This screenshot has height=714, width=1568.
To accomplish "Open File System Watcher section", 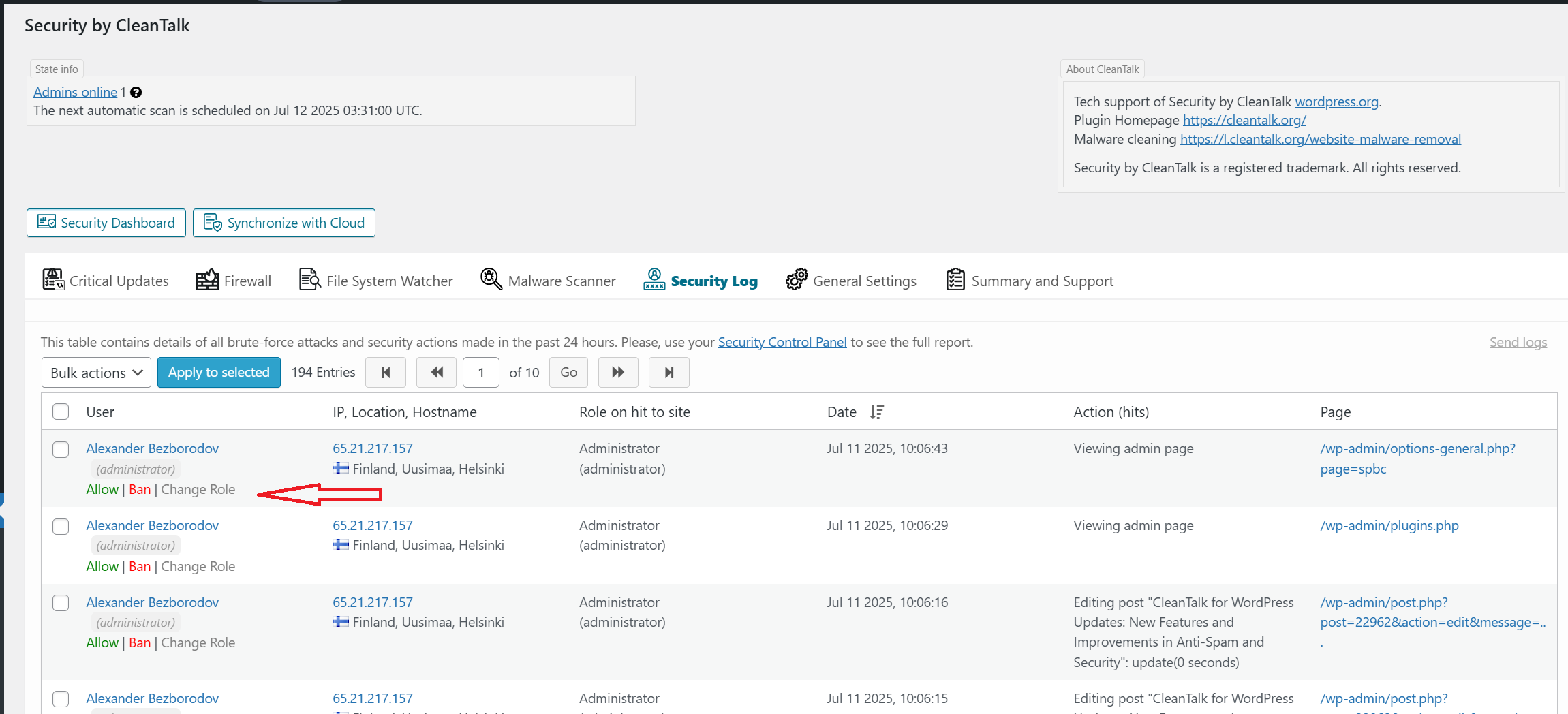I will 376,281.
